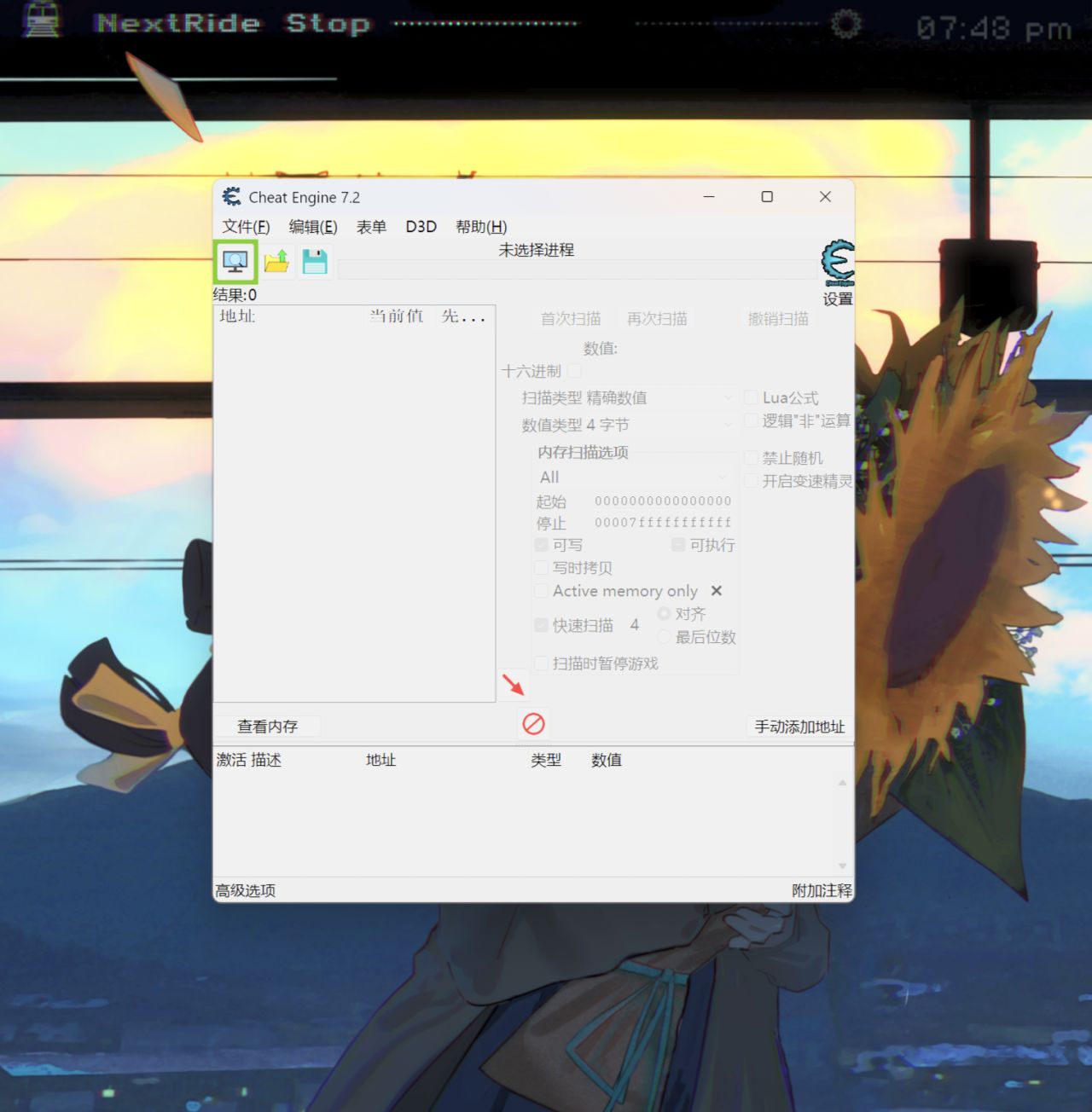Click the red circle clear-list icon
The width and height of the screenshot is (1092, 1112).
[x=533, y=724]
